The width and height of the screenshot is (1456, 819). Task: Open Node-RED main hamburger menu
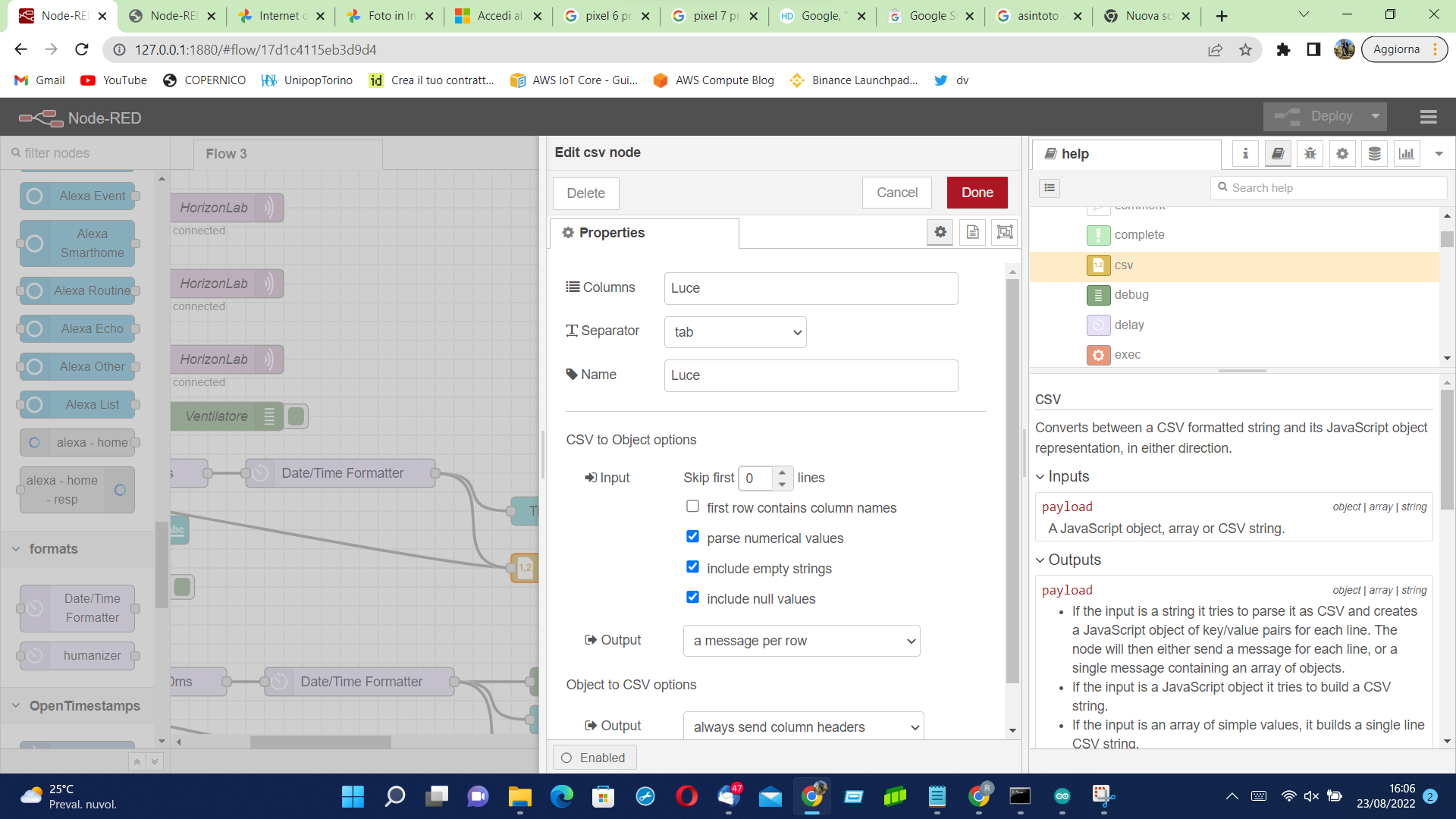(x=1428, y=117)
